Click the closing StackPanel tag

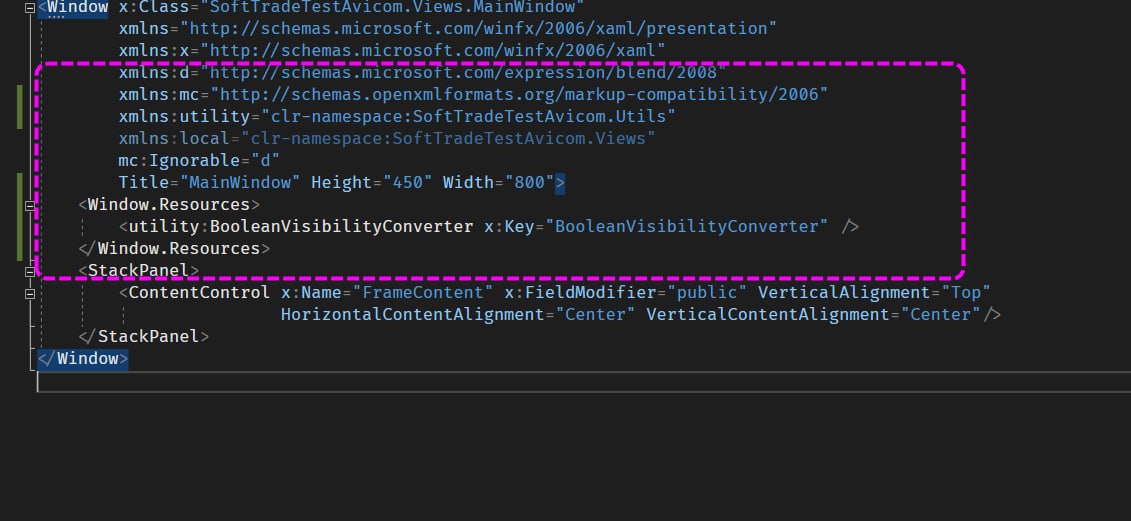(x=144, y=336)
